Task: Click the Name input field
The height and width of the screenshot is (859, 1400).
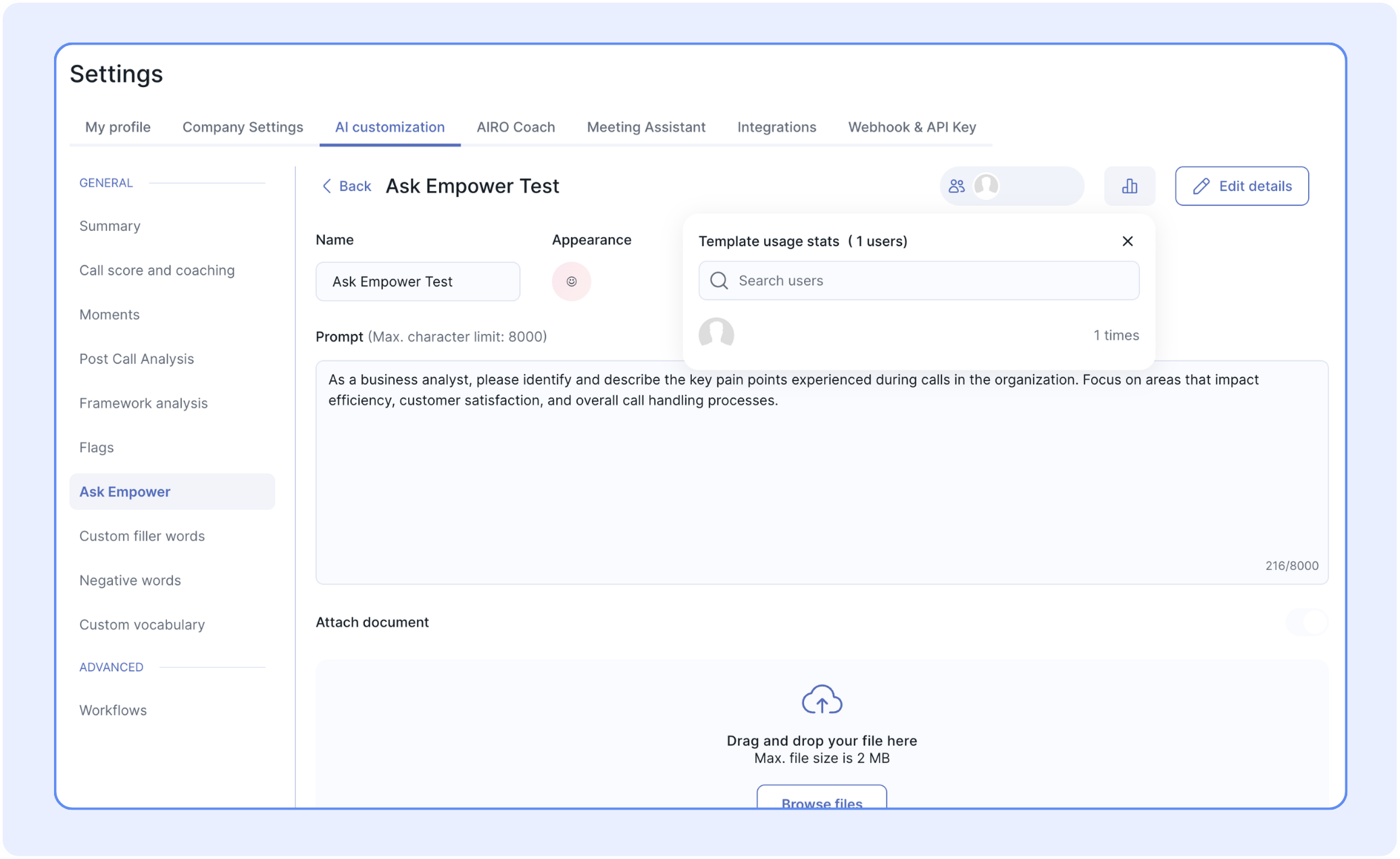Action: pyautogui.click(x=418, y=282)
